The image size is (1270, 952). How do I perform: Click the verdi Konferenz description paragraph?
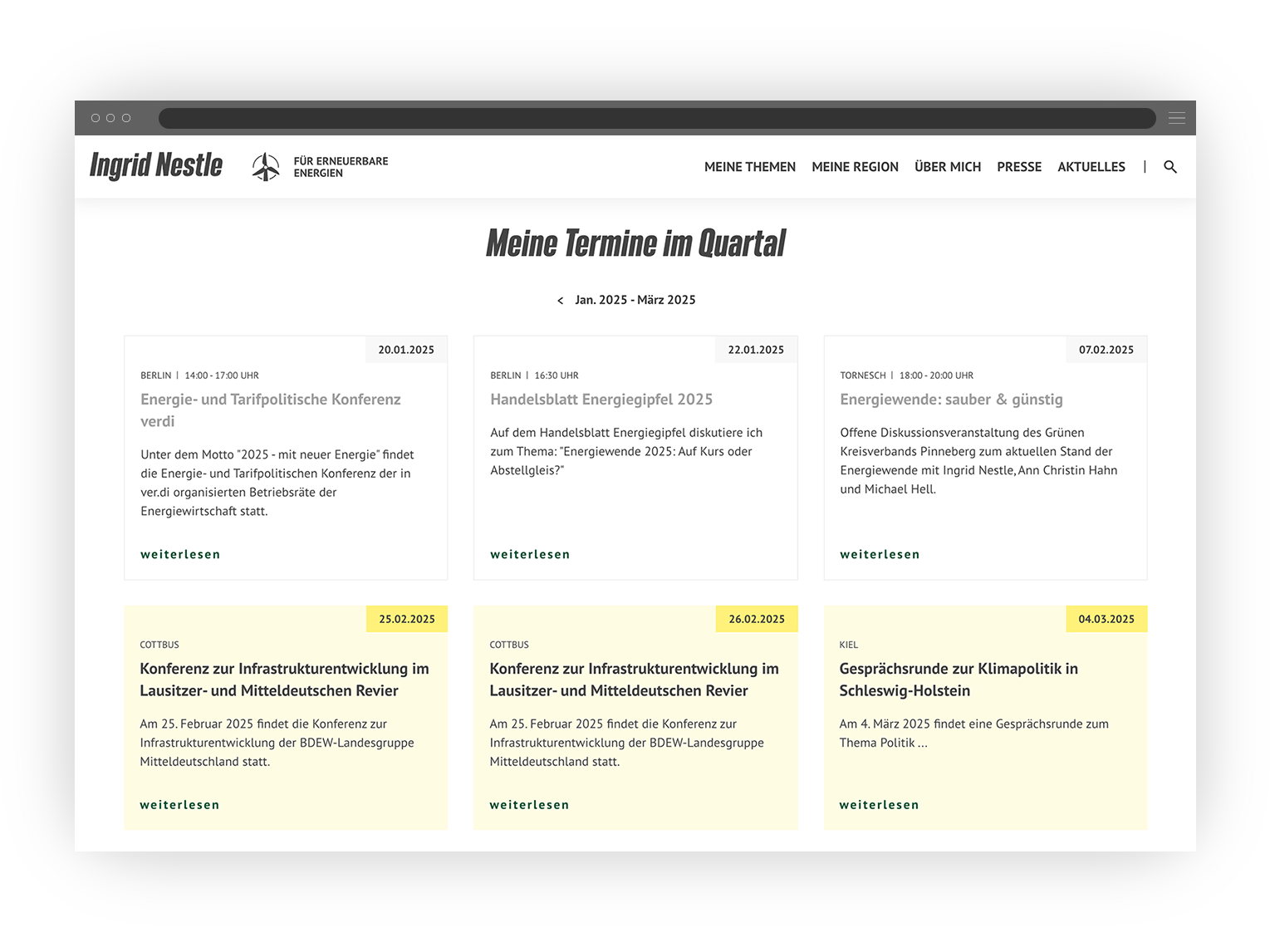(277, 483)
